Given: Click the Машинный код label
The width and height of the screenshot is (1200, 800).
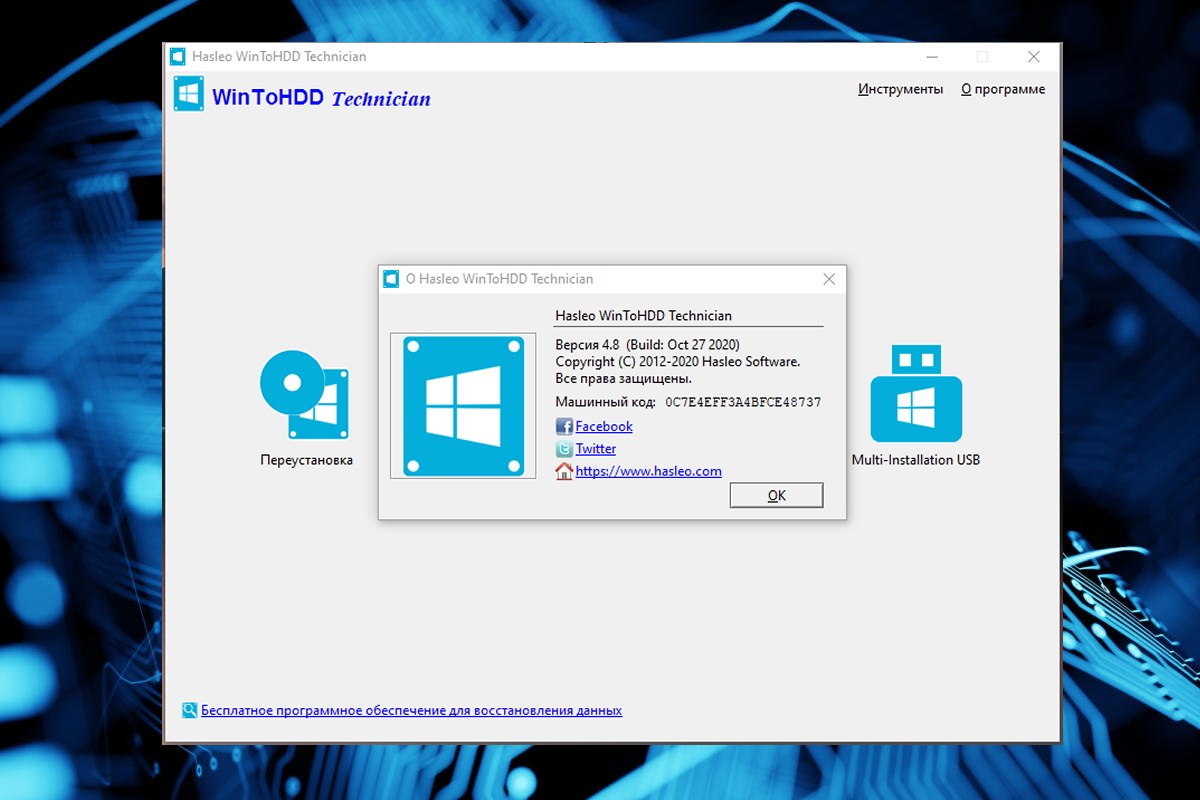Looking at the screenshot, I should point(605,402).
